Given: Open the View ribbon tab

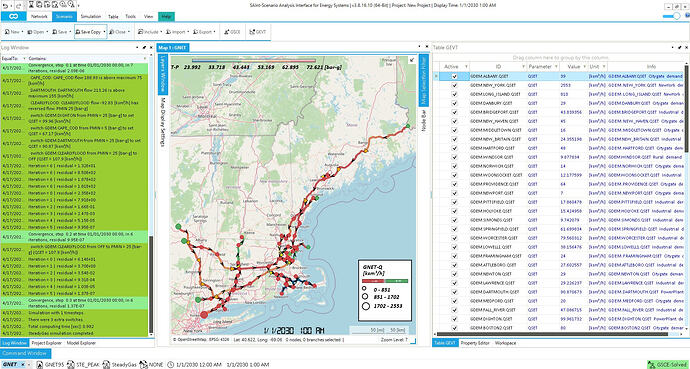Looking at the screenshot, I should [x=149, y=17].
